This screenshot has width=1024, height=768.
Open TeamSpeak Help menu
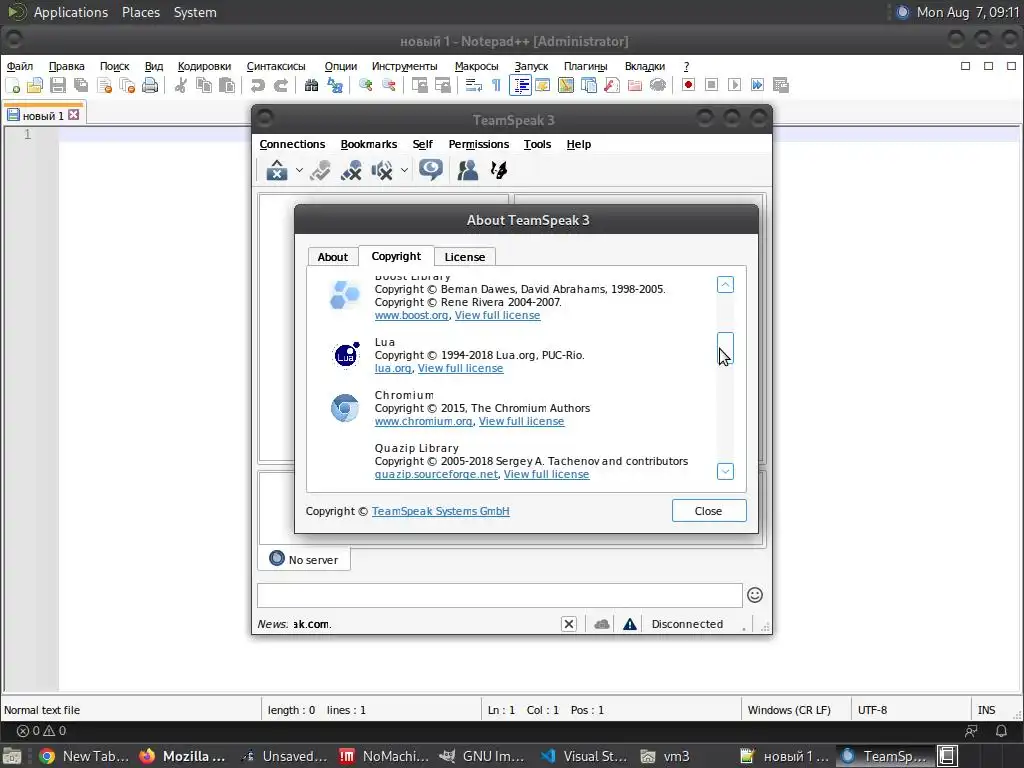[x=579, y=144]
